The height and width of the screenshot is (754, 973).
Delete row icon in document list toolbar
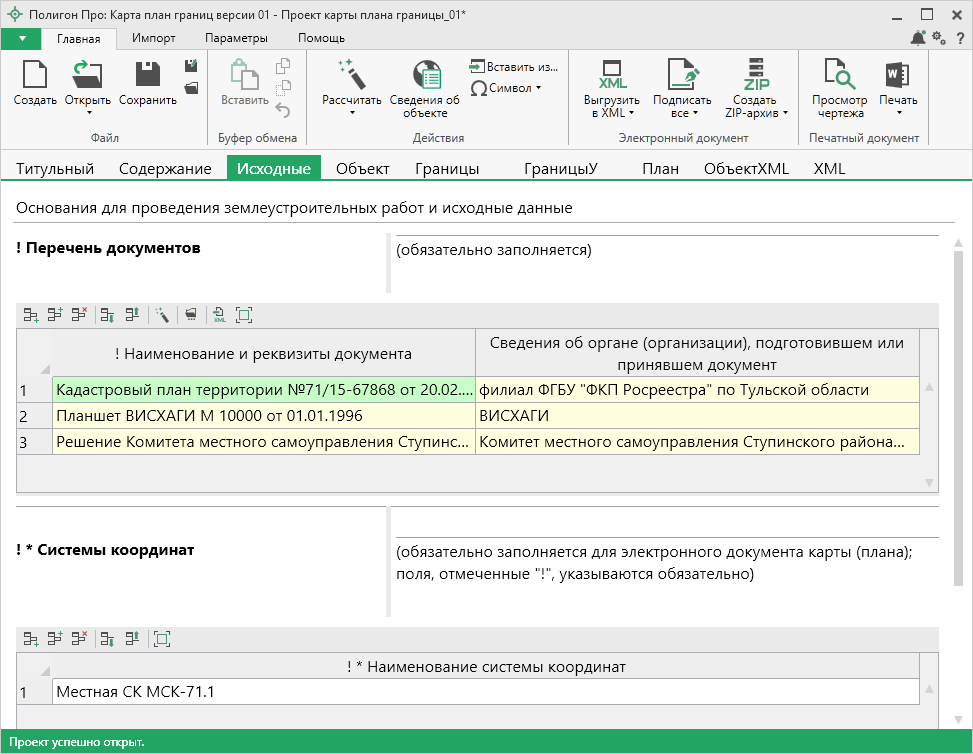coord(79,315)
